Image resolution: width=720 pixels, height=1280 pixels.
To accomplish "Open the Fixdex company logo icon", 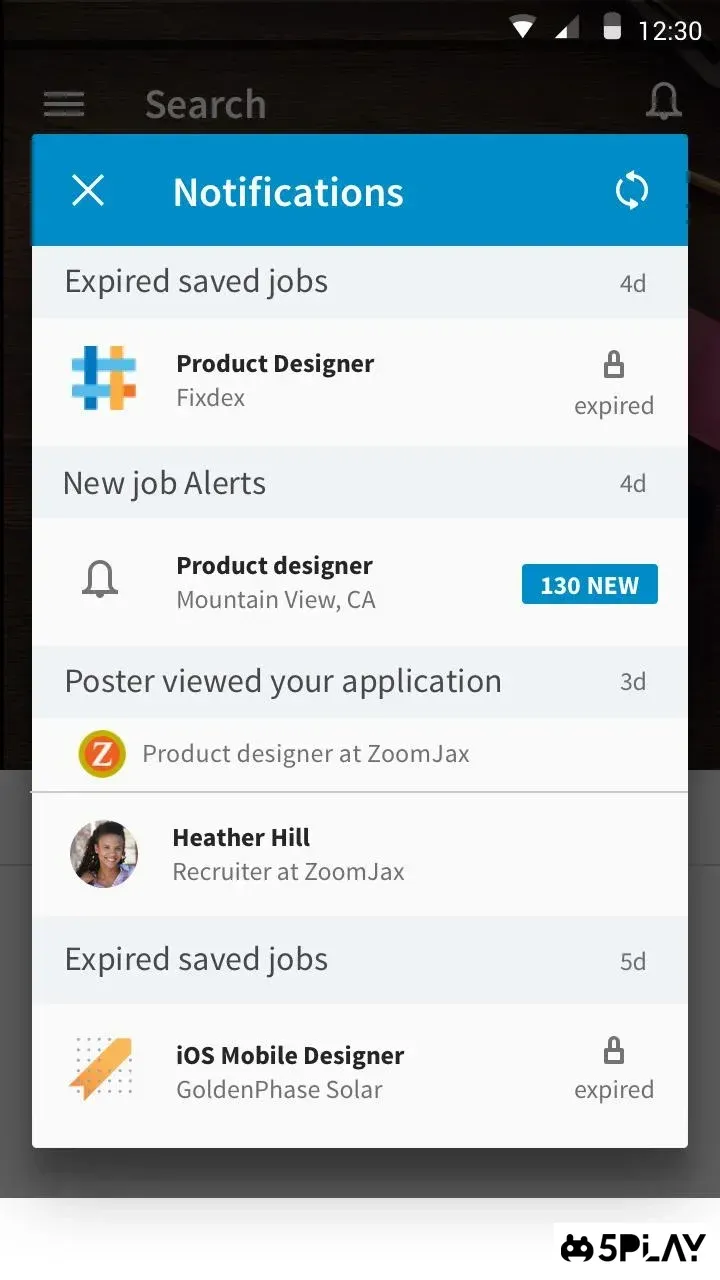I will [104, 380].
